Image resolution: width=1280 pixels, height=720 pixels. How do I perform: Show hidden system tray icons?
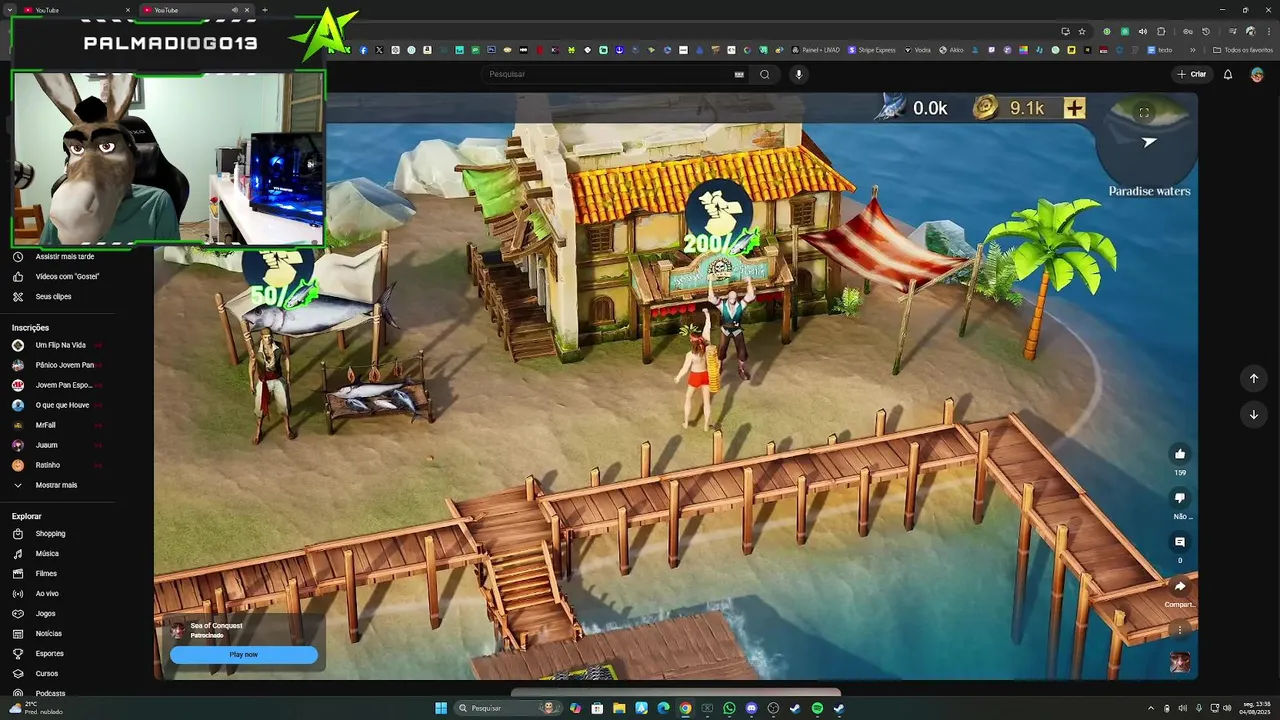(1150, 708)
